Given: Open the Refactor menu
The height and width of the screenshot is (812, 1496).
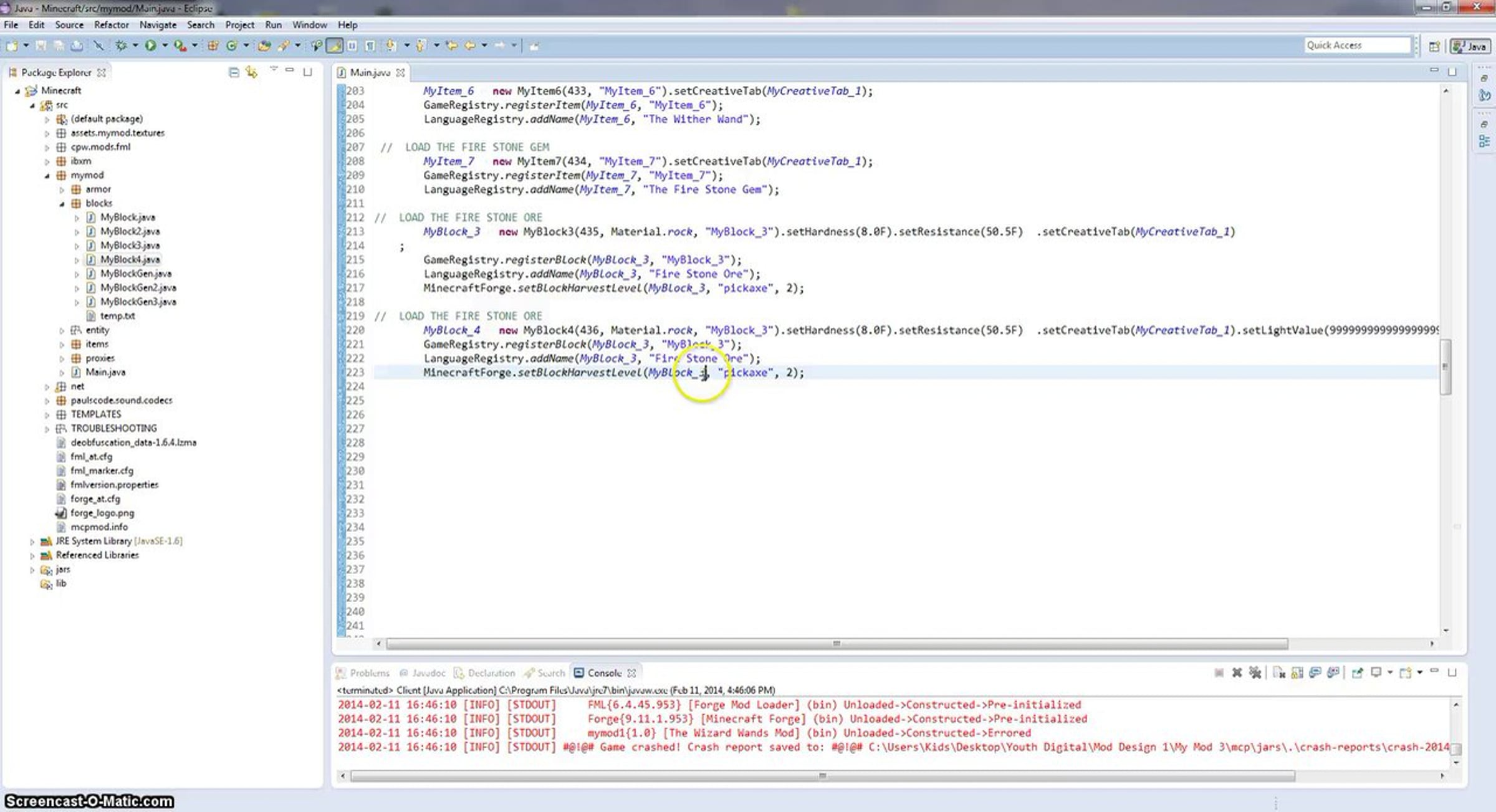Looking at the screenshot, I should (111, 25).
